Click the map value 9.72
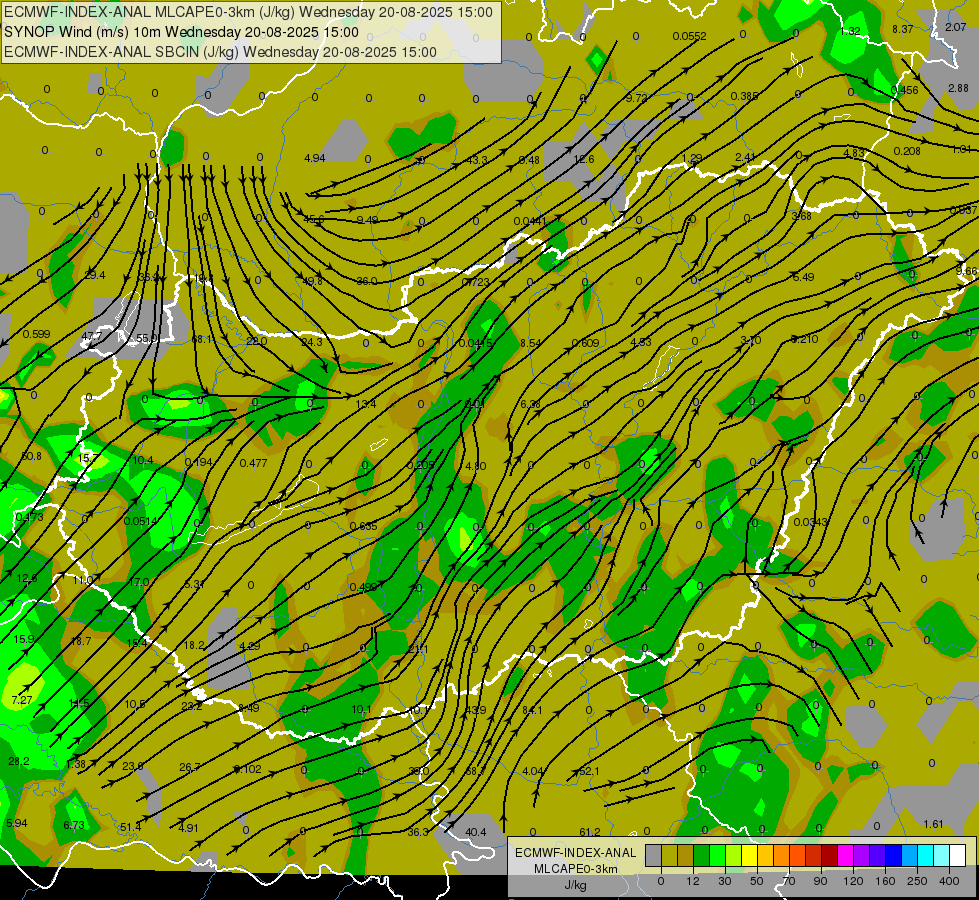 637,98
